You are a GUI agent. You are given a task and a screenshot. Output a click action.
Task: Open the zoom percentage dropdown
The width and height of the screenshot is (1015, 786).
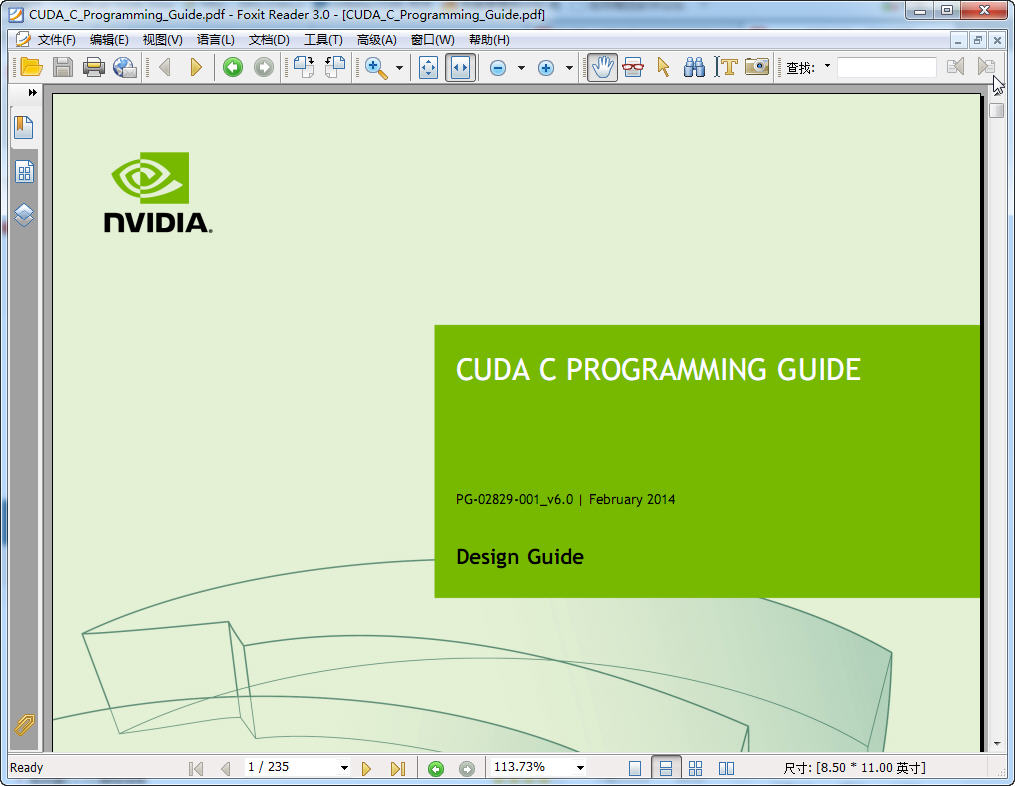point(581,768)
